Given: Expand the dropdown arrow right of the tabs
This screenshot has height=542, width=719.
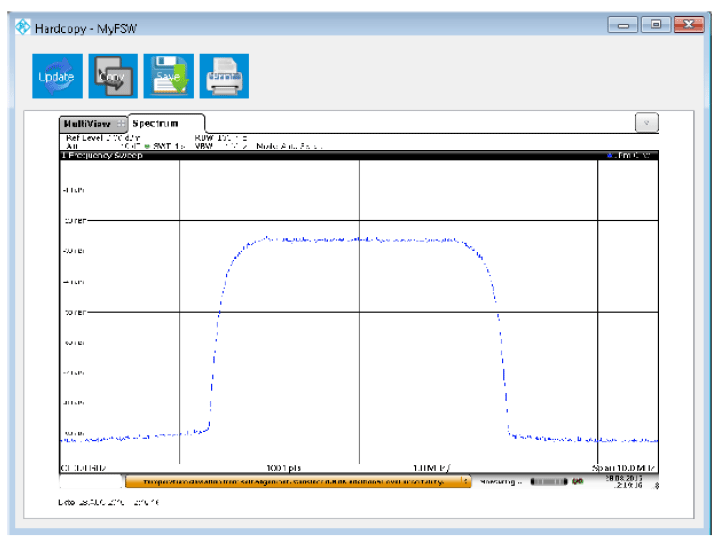Looking at the screenshot, I should [647, 122].
